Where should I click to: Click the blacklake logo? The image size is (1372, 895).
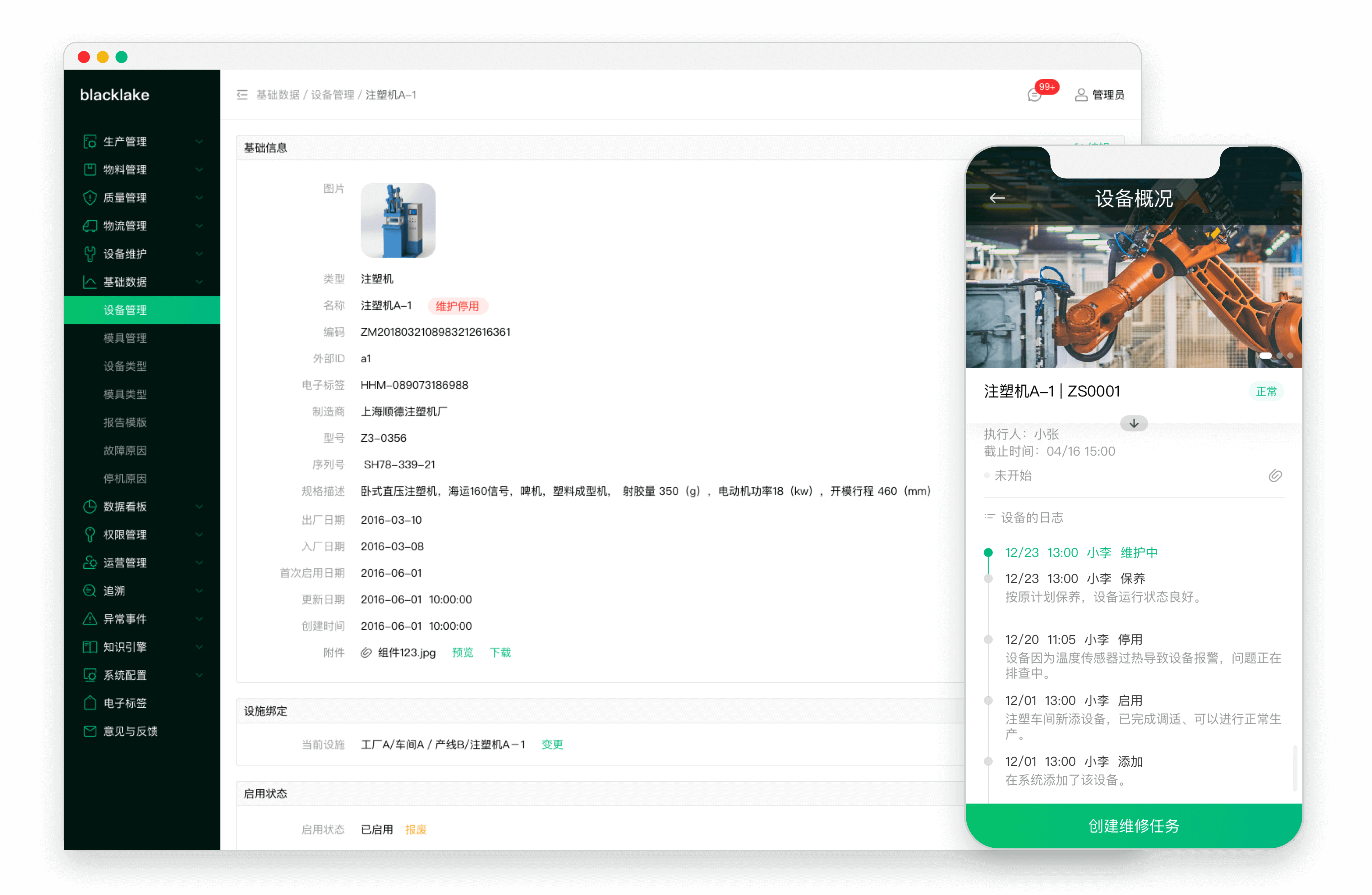click(115, 95)
